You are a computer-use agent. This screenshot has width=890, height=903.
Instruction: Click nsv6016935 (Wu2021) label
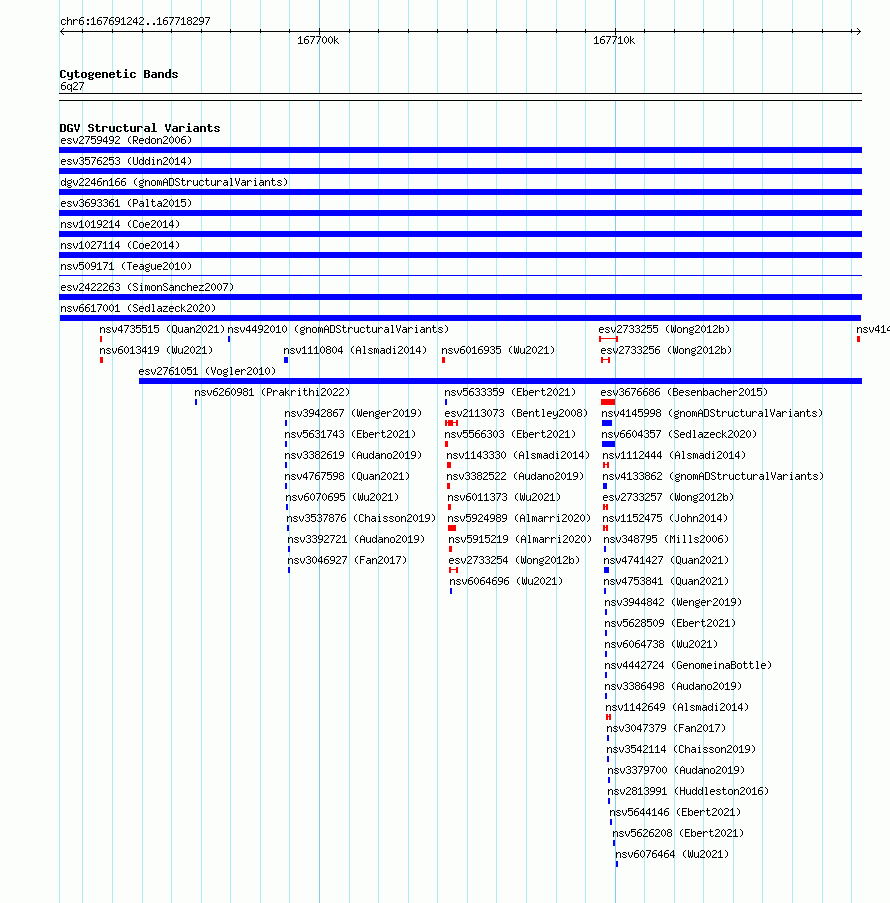498,351
